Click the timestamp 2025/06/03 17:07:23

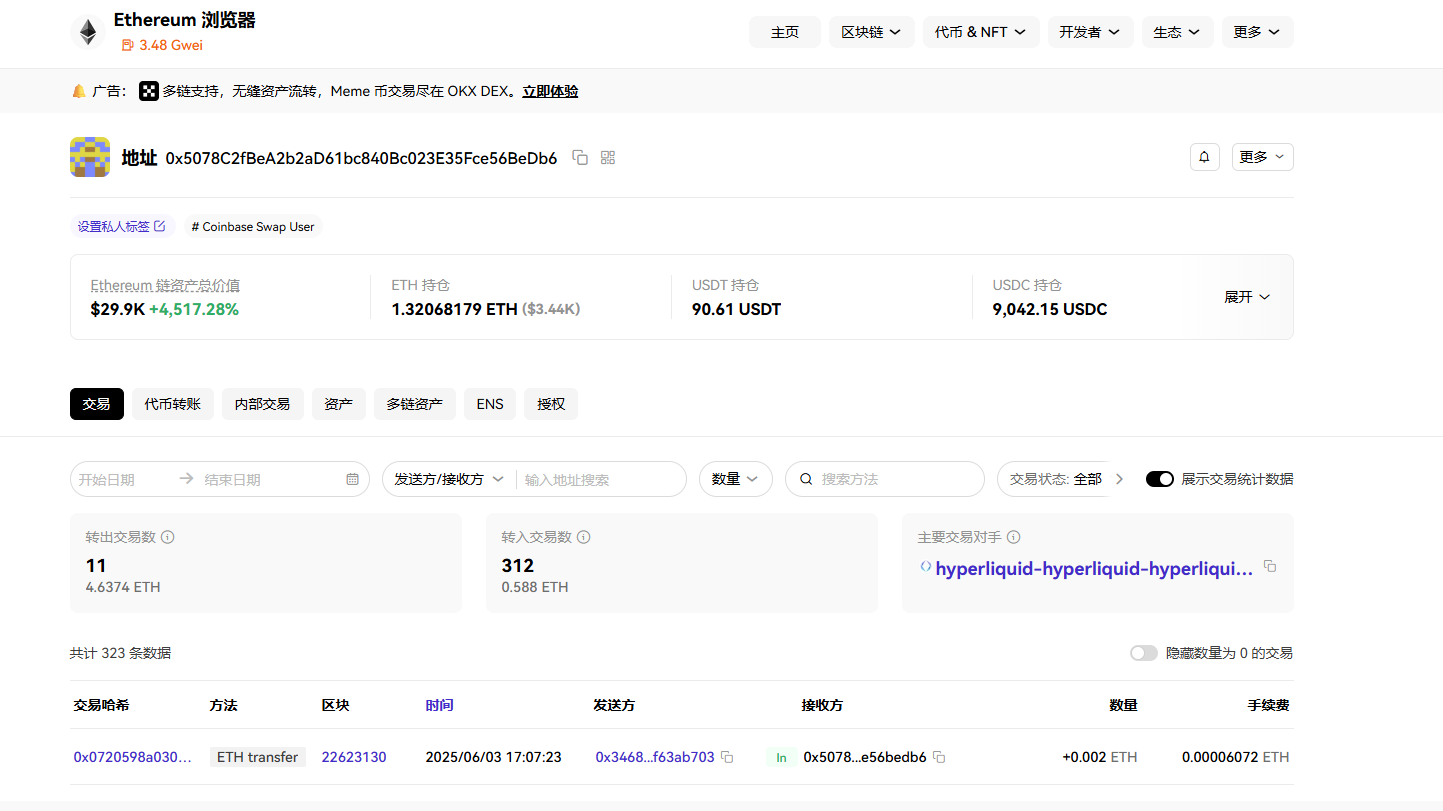pyautogui.click(x=494, y=757)
